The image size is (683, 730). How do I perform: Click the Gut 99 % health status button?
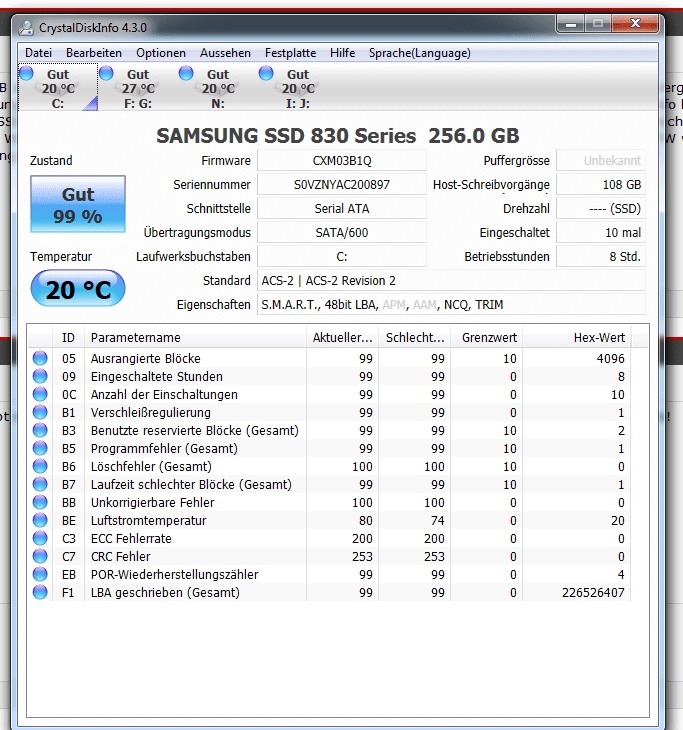(78, 204)
